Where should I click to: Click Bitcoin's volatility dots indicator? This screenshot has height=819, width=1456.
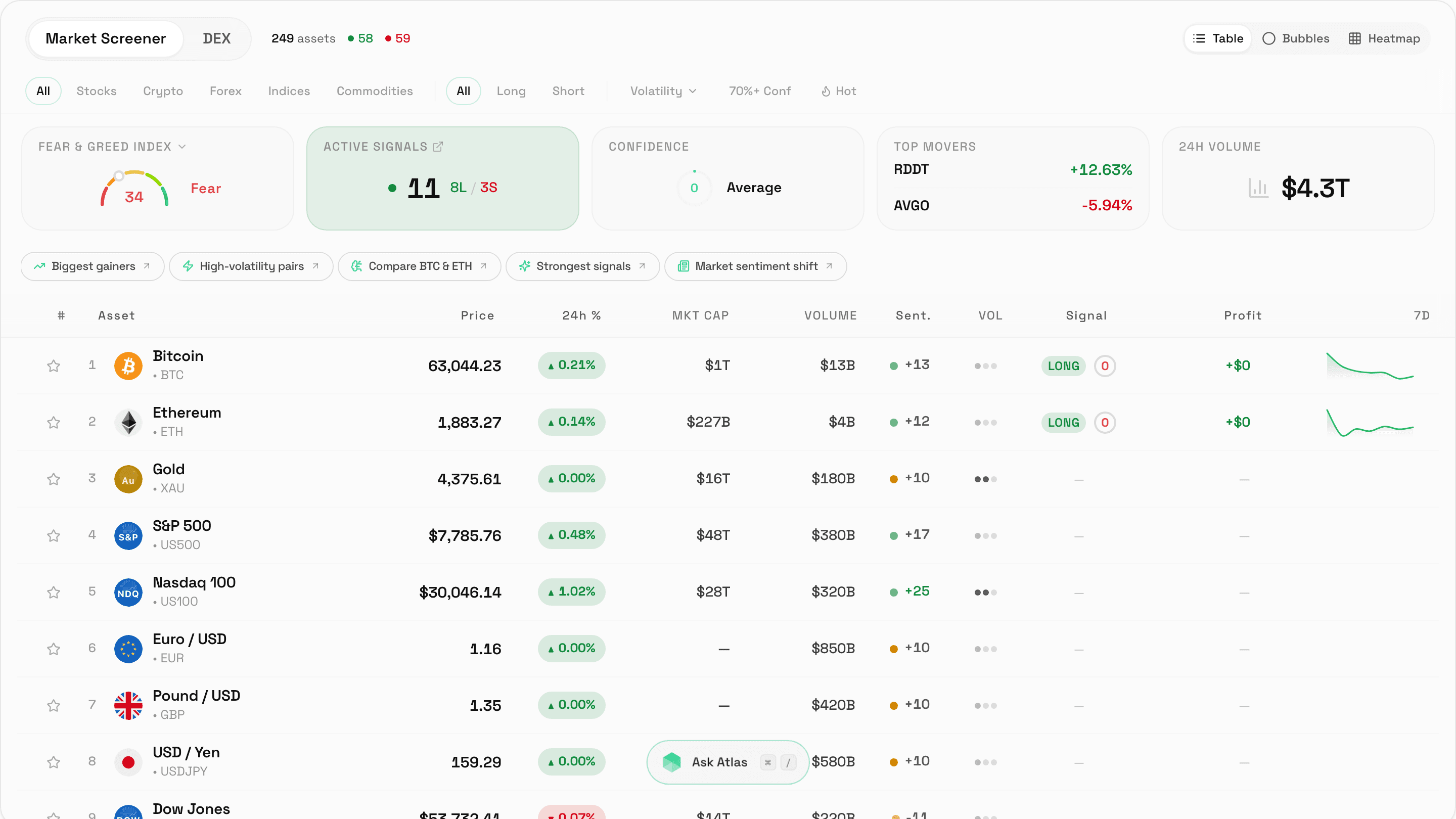(x=986, y=366)
